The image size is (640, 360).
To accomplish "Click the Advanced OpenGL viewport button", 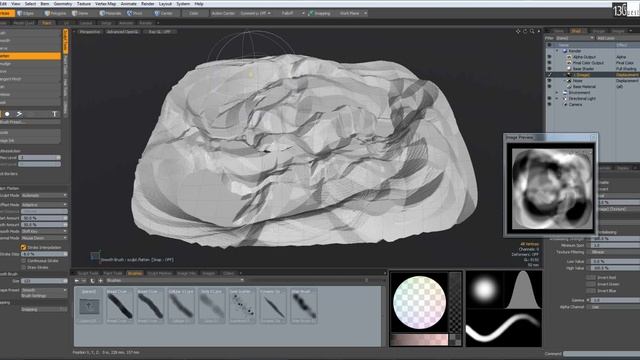I will click(x=122, y=31).
